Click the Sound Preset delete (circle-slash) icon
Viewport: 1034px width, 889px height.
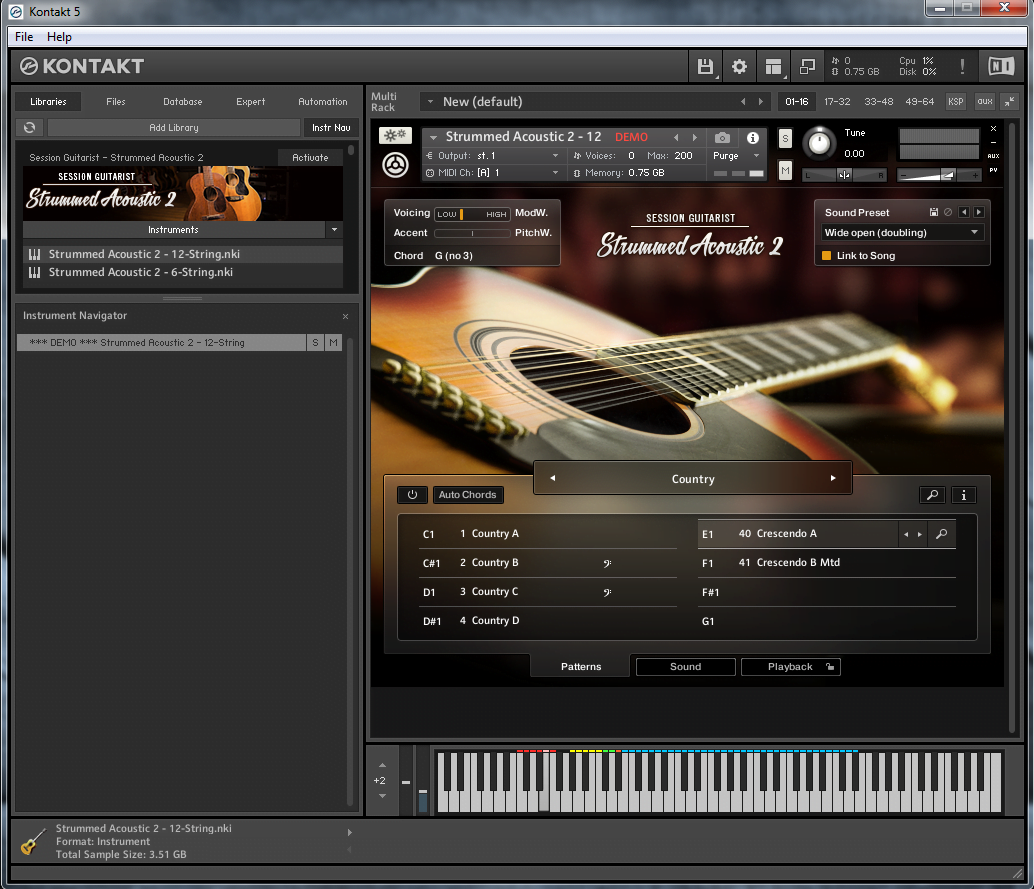tap(948, 212)
